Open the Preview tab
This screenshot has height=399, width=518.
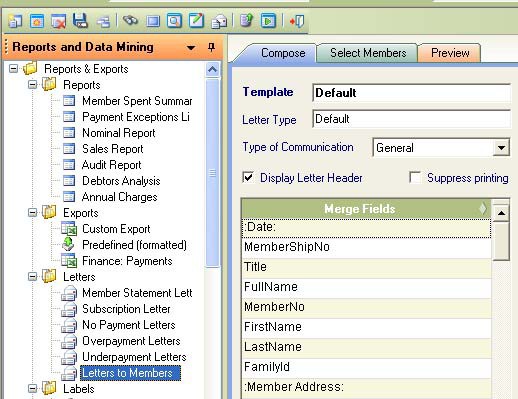coord(450,53)
